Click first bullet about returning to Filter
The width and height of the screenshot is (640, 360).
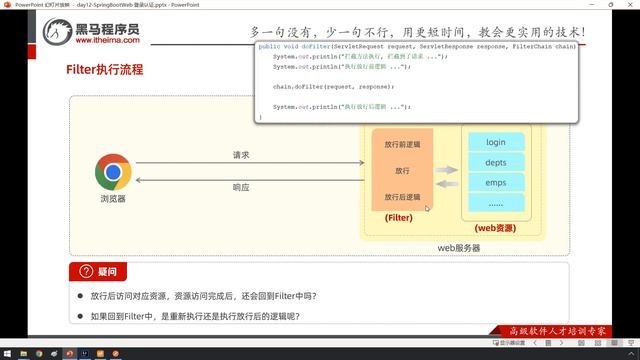tap(203, 296)
